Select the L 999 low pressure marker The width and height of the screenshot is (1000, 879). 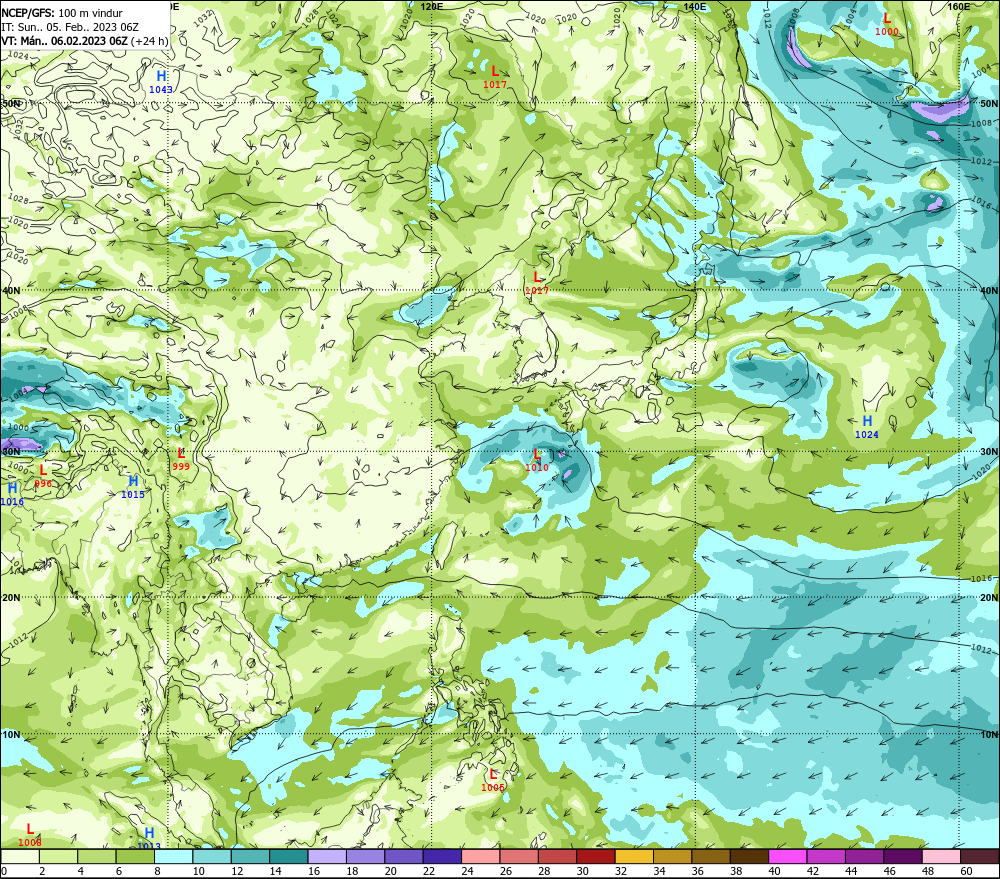pos(181,459)
